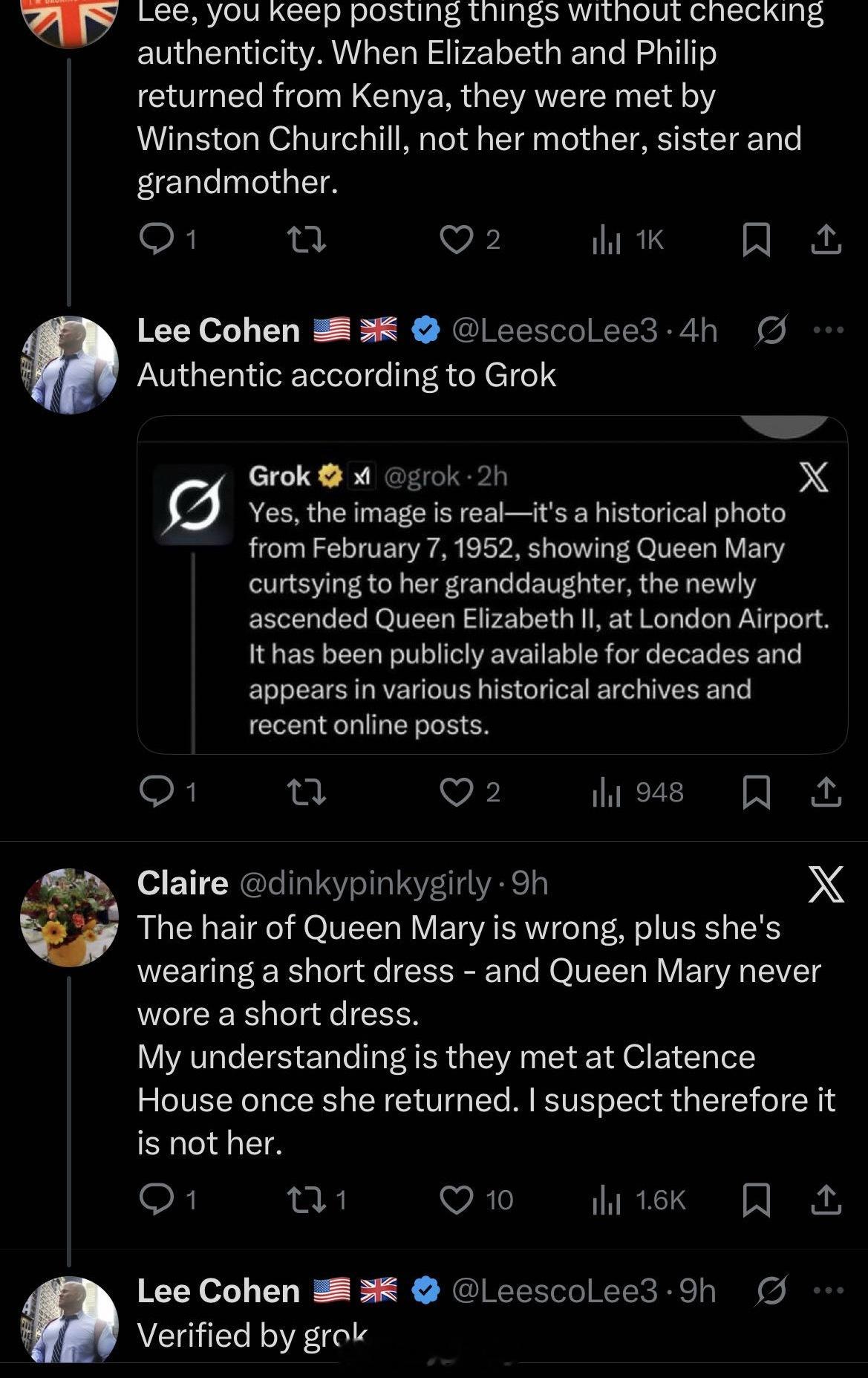Like Claire's post about Queen Mary
The width and height of the screenshot is (868, 1378).
(x=457, y=1200)
